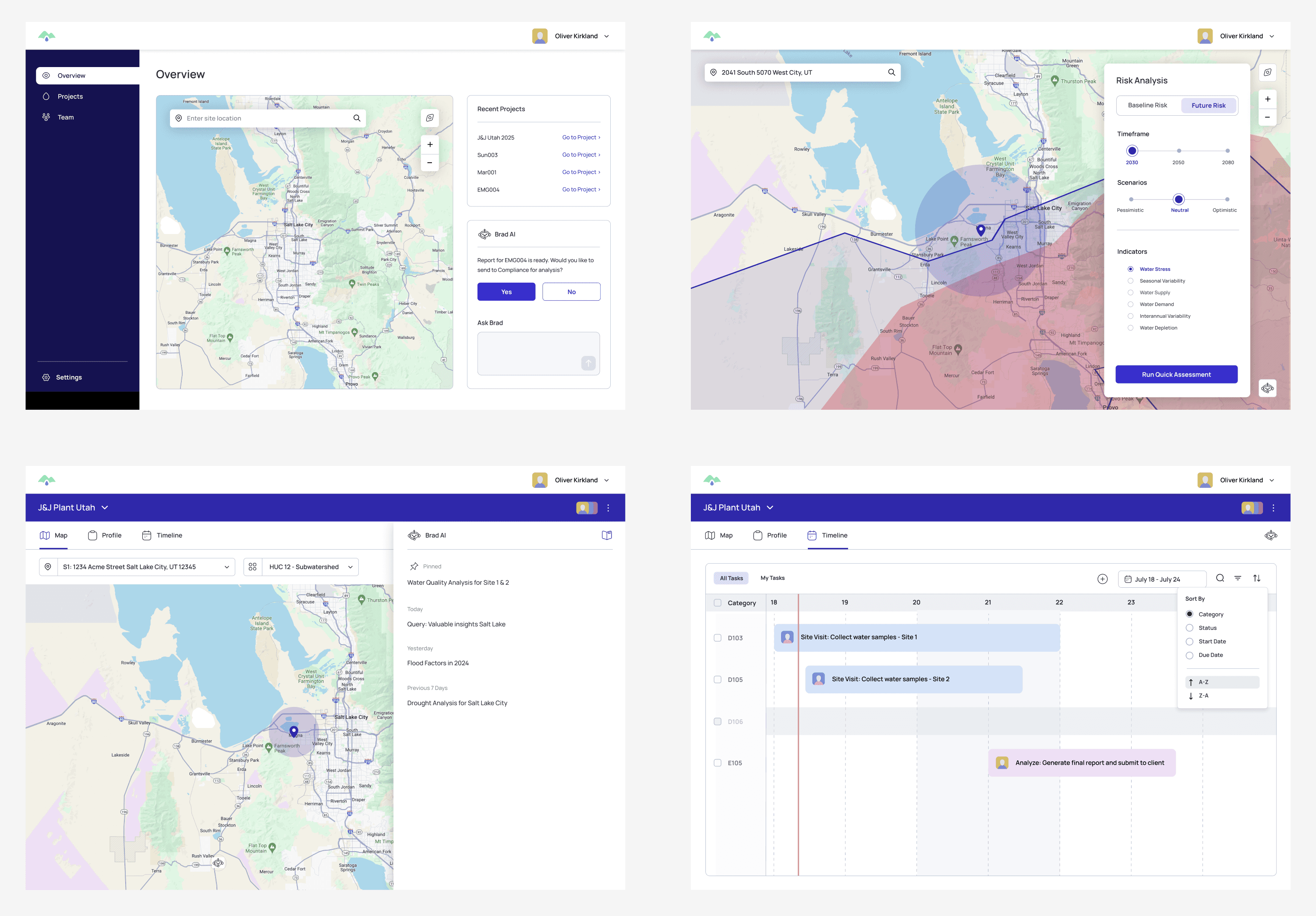Click Yes to send the EMG004 report
This screenshot has height=916, width=1316.
tap(506, 292)
